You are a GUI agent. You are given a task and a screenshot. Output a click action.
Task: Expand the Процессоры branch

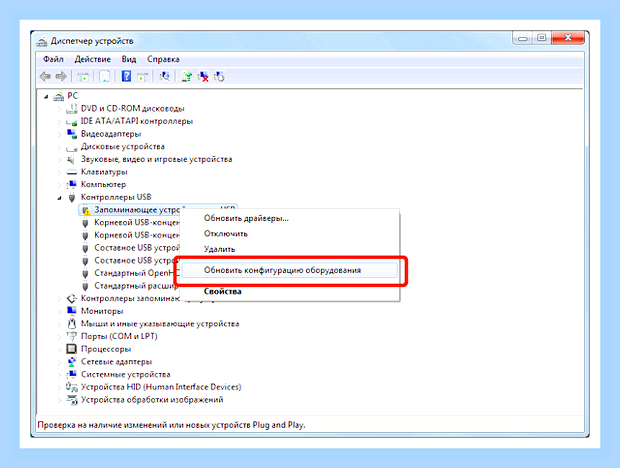coord(59,349)
